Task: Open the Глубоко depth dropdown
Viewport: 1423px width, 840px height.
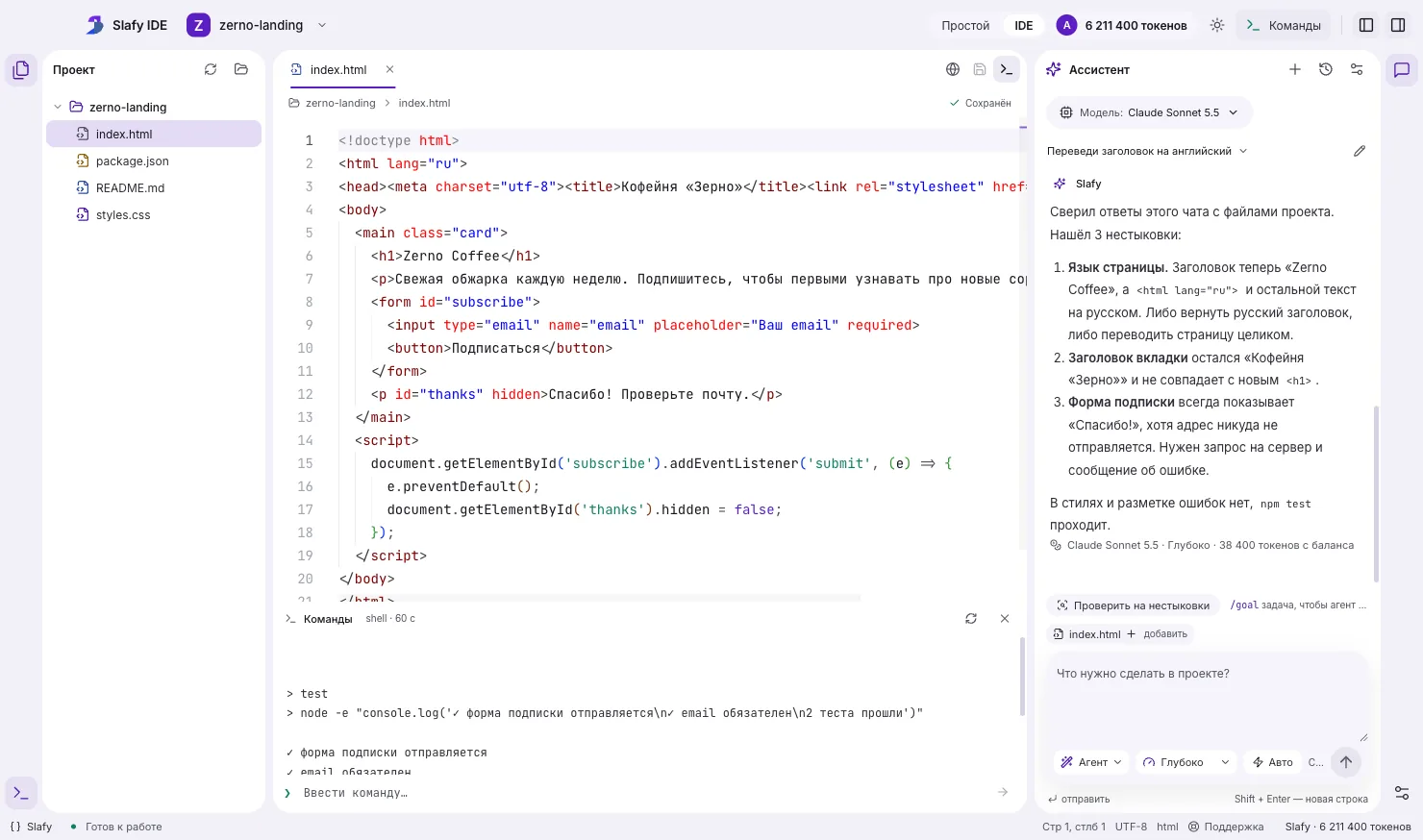Action: point(1186,762)
